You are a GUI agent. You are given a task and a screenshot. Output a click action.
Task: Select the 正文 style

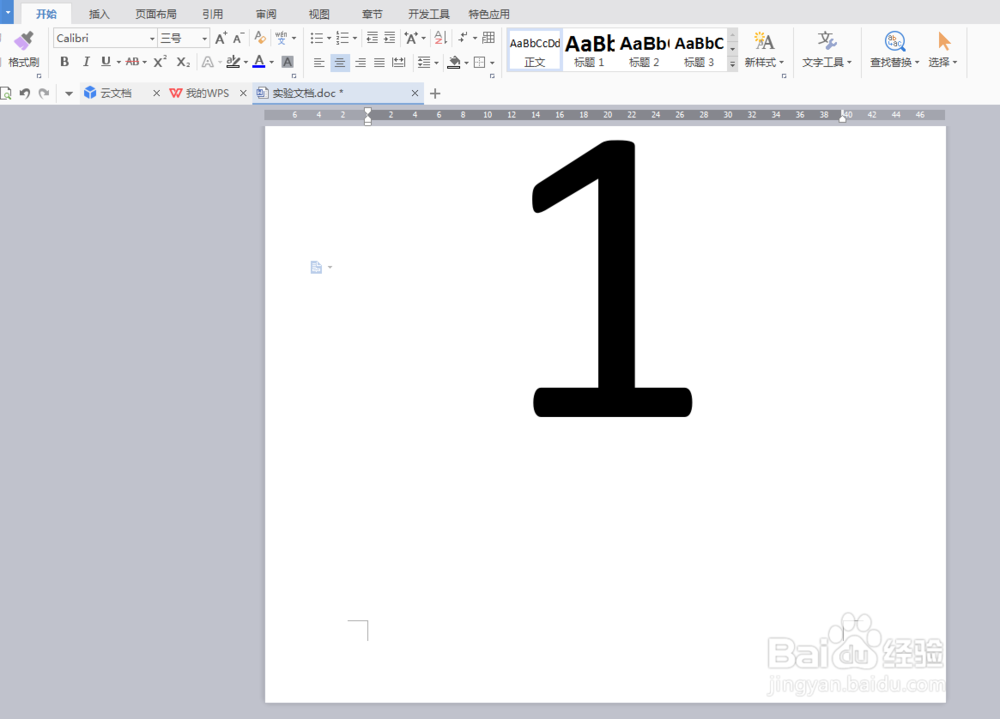click(x=534, y=50)
